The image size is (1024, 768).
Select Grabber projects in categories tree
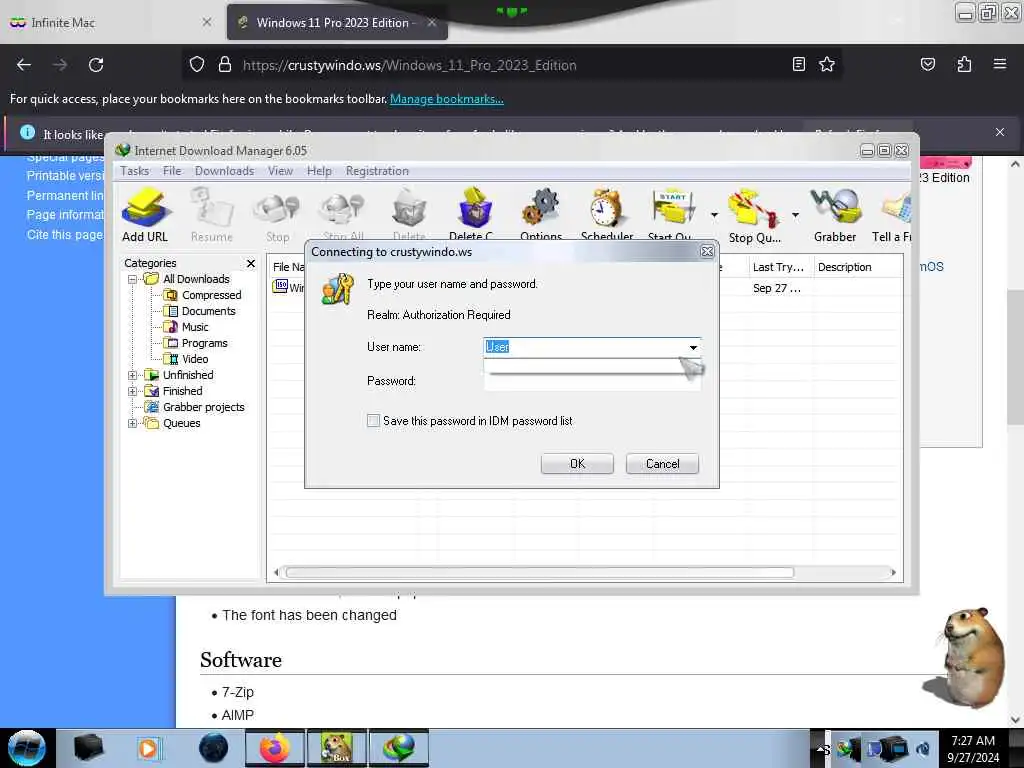pos(195,407)
